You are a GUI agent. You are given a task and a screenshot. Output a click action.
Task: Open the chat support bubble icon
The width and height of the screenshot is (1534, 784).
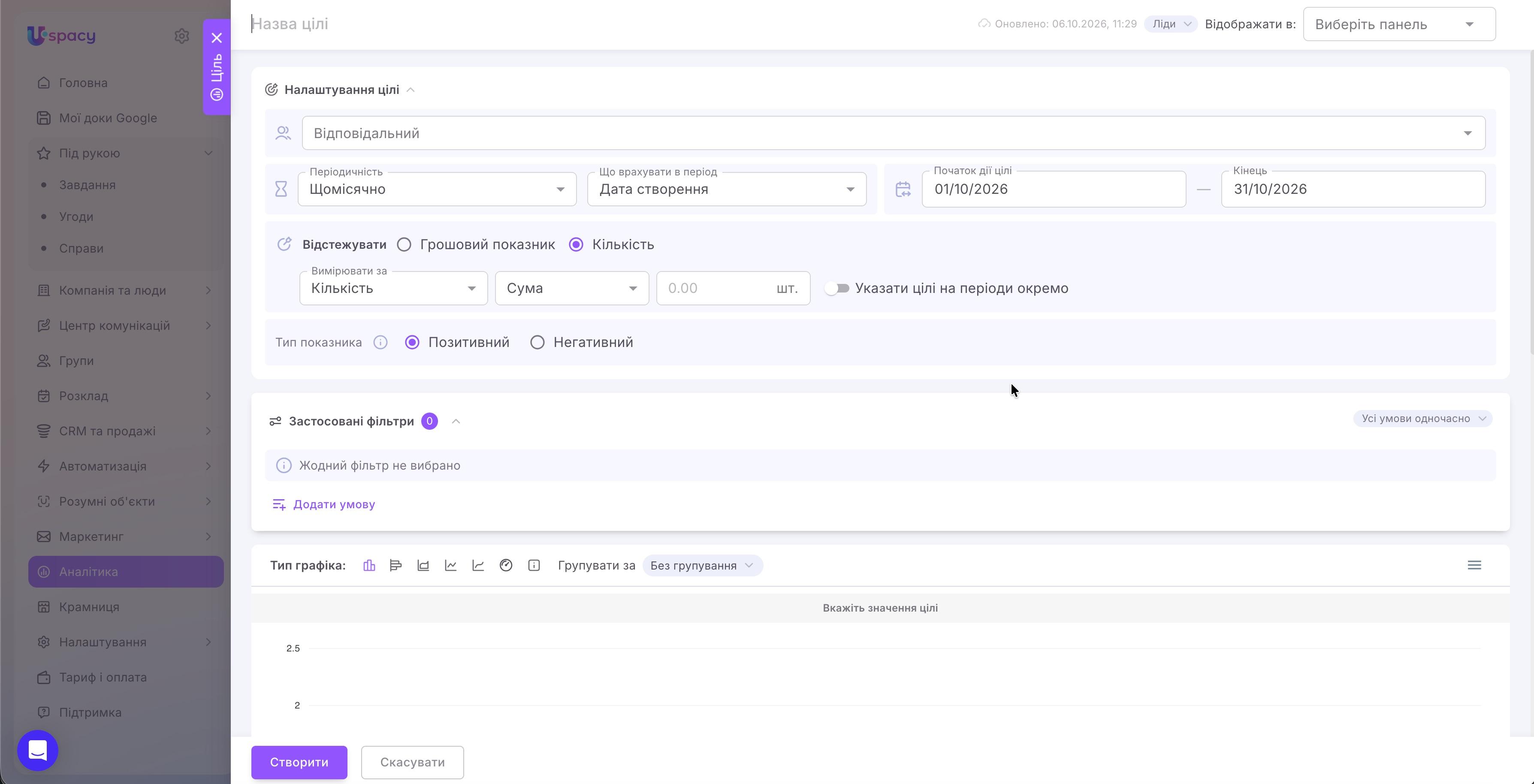point(37,751)
